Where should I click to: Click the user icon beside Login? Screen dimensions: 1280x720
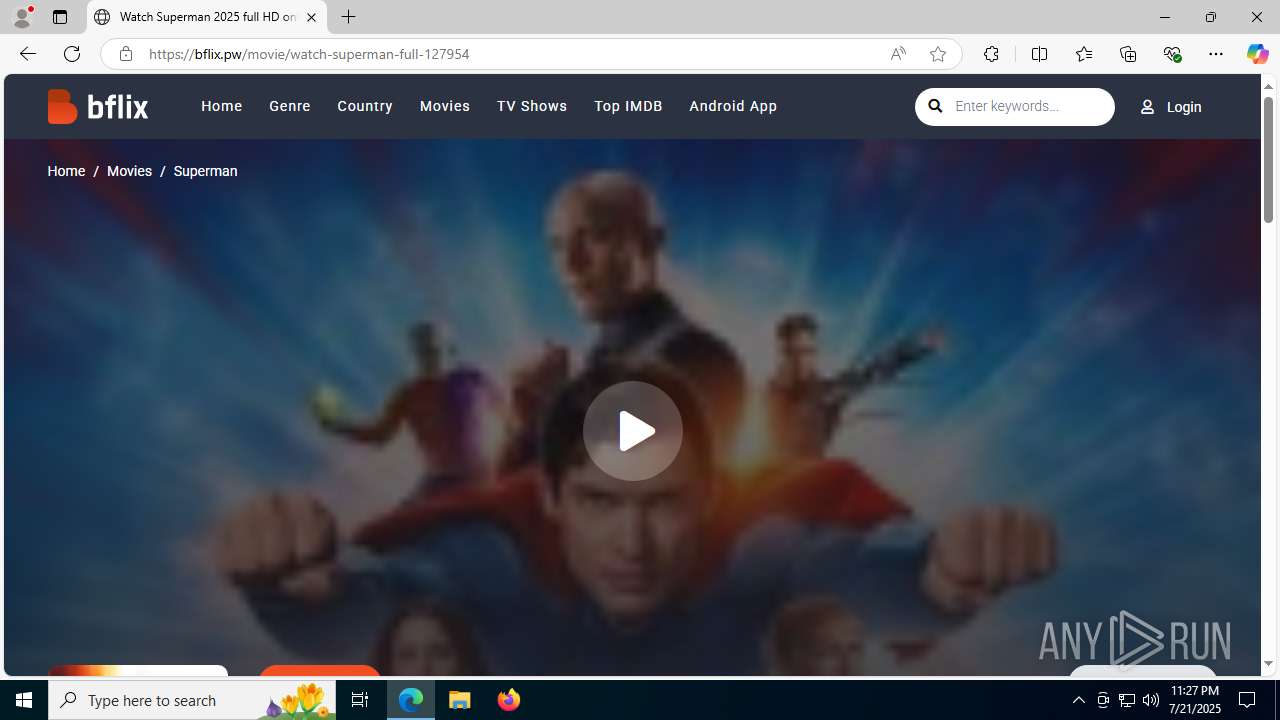pyautogui.click(x=1147, y=107)
